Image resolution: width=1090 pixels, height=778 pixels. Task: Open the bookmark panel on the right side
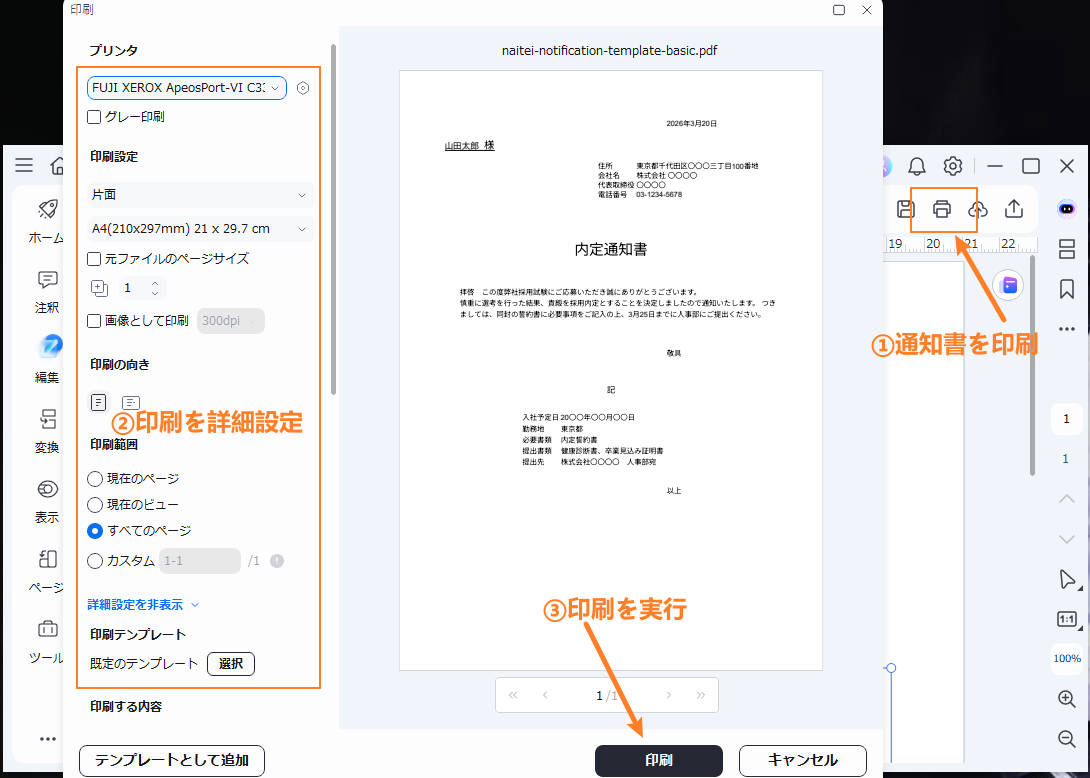coord(1065,290)
